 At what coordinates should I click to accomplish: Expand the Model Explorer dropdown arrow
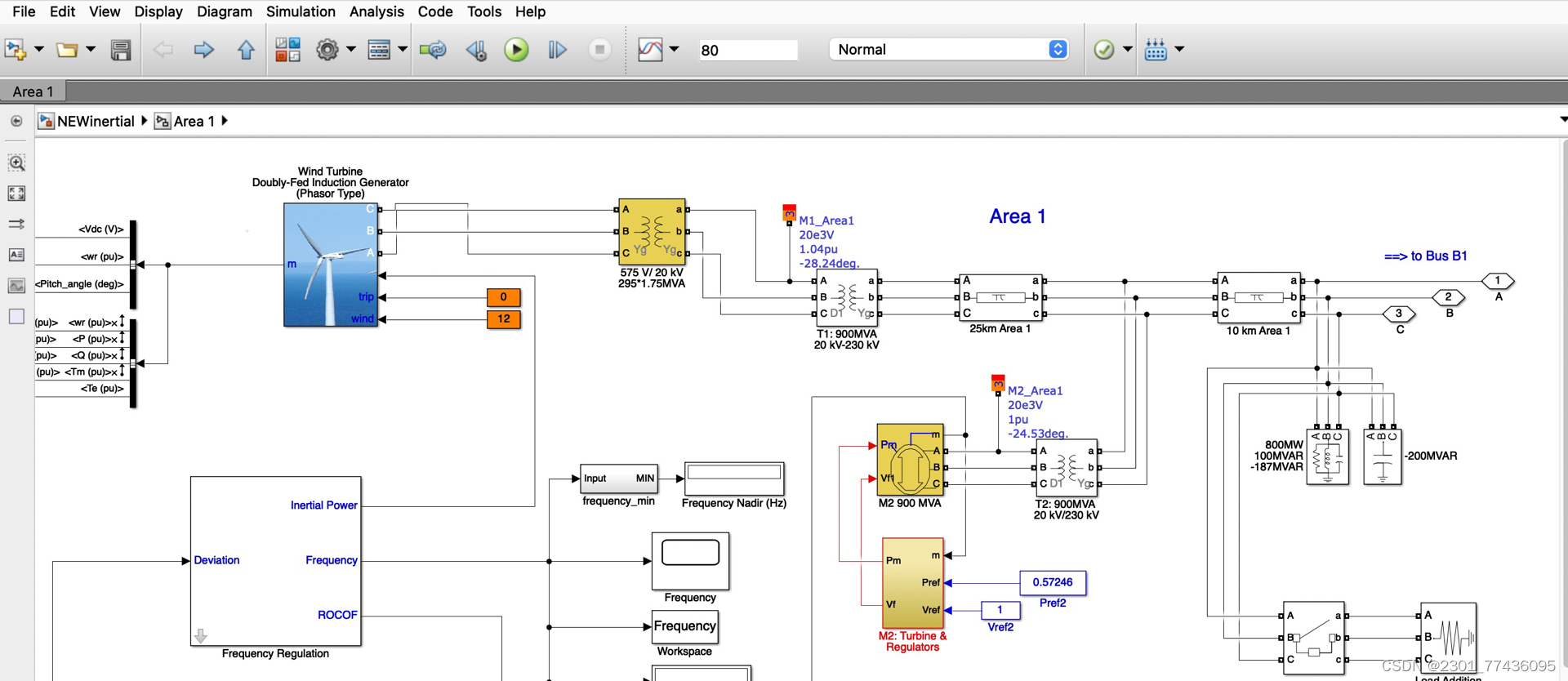[x=403, y=50]
